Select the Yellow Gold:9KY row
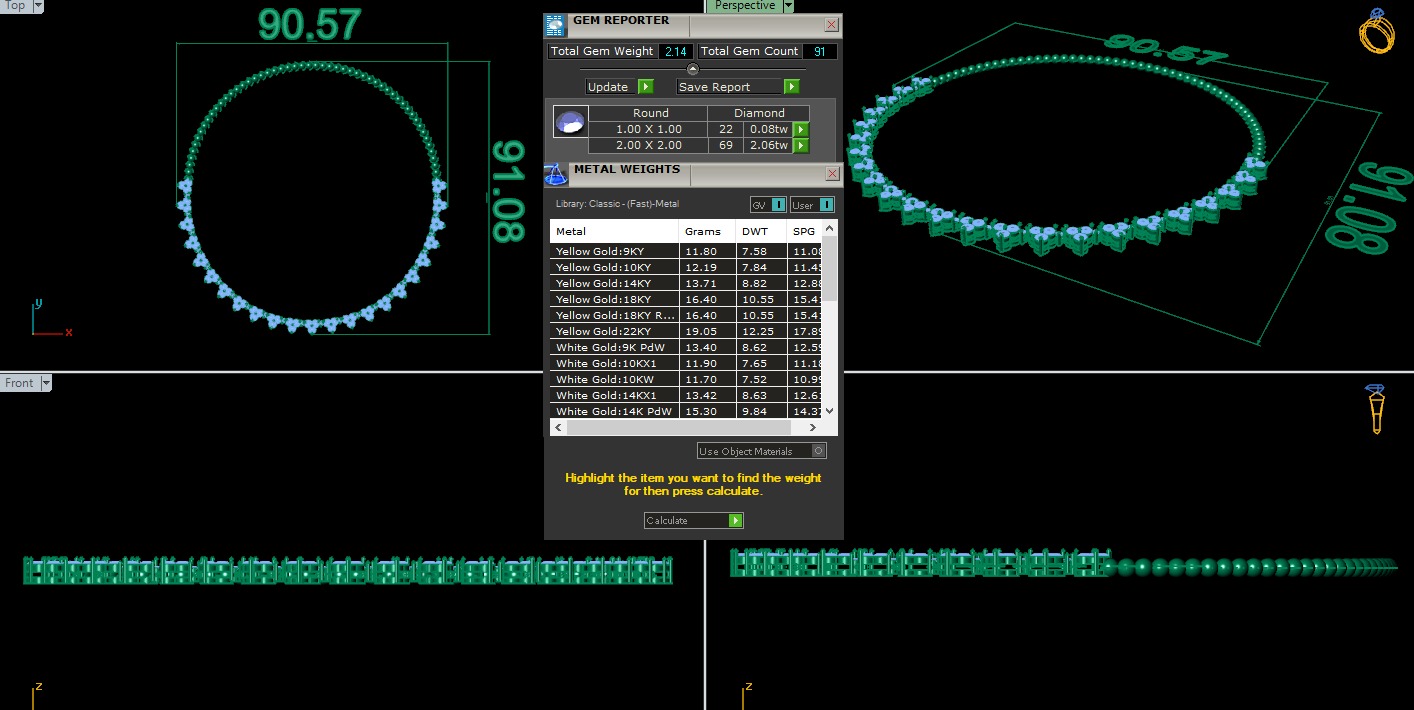 coord(686,251)
